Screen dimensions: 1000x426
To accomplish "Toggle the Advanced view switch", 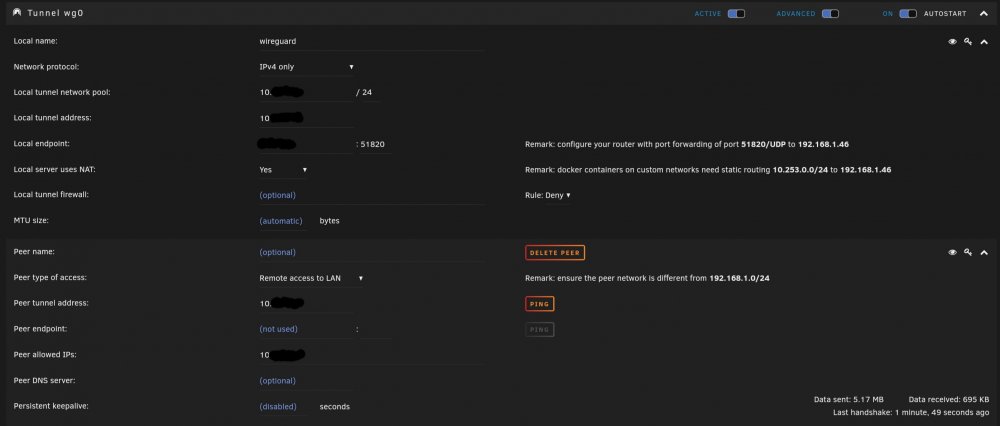I will coord(830,13).
